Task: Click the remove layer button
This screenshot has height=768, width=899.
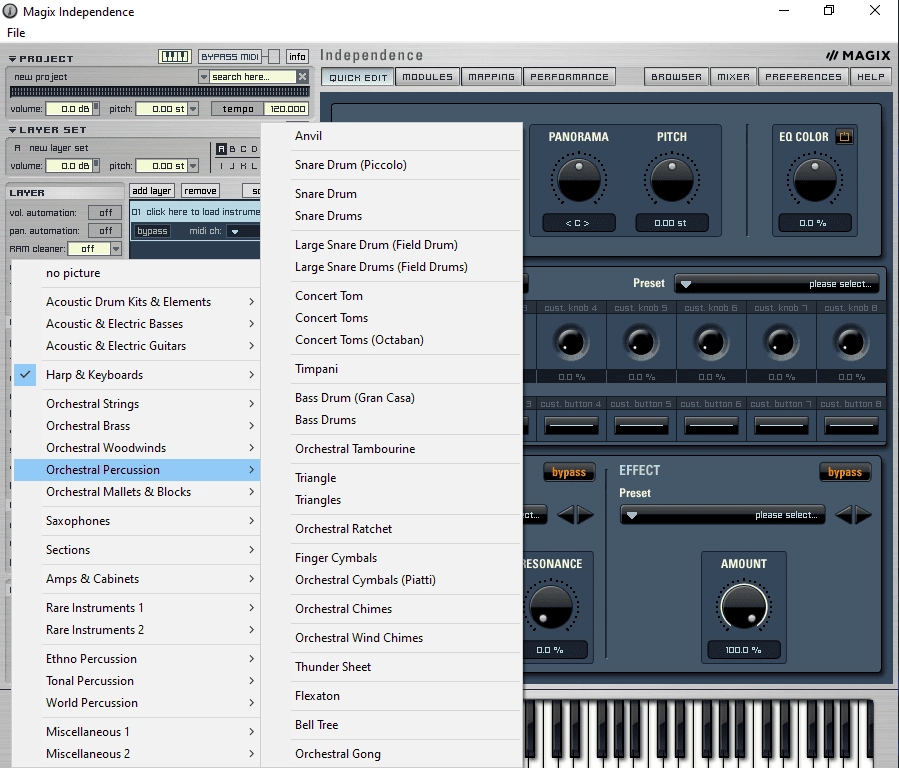Action: tap(200, 191)
